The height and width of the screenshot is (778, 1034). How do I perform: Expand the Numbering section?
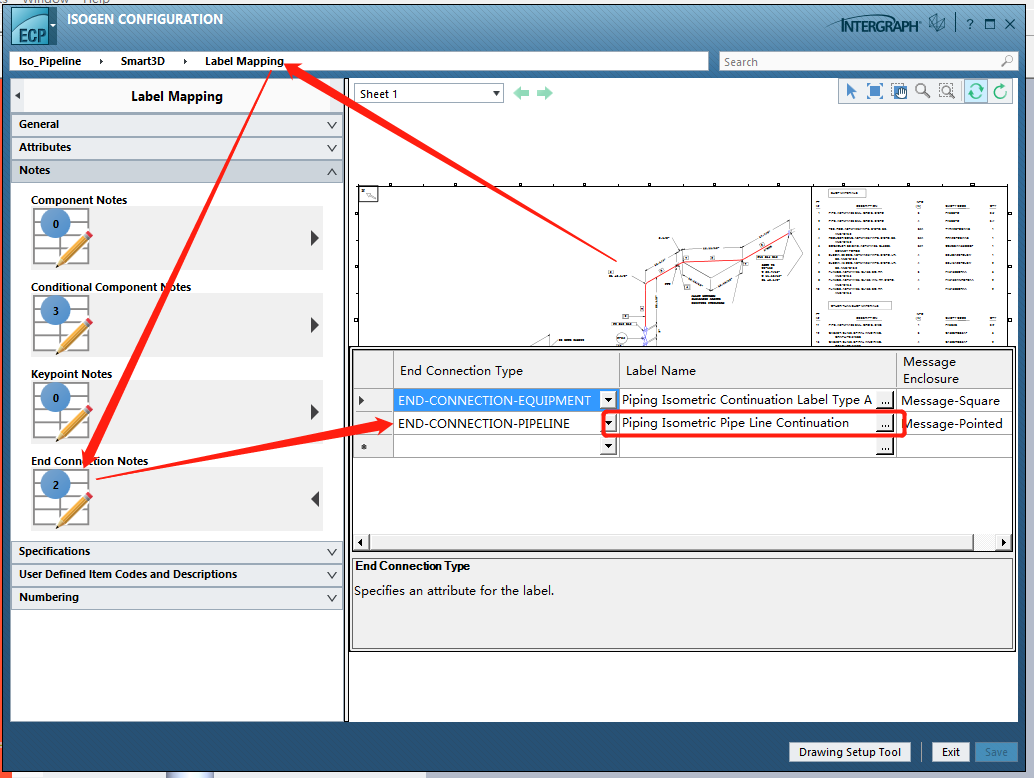click(177, 598)
